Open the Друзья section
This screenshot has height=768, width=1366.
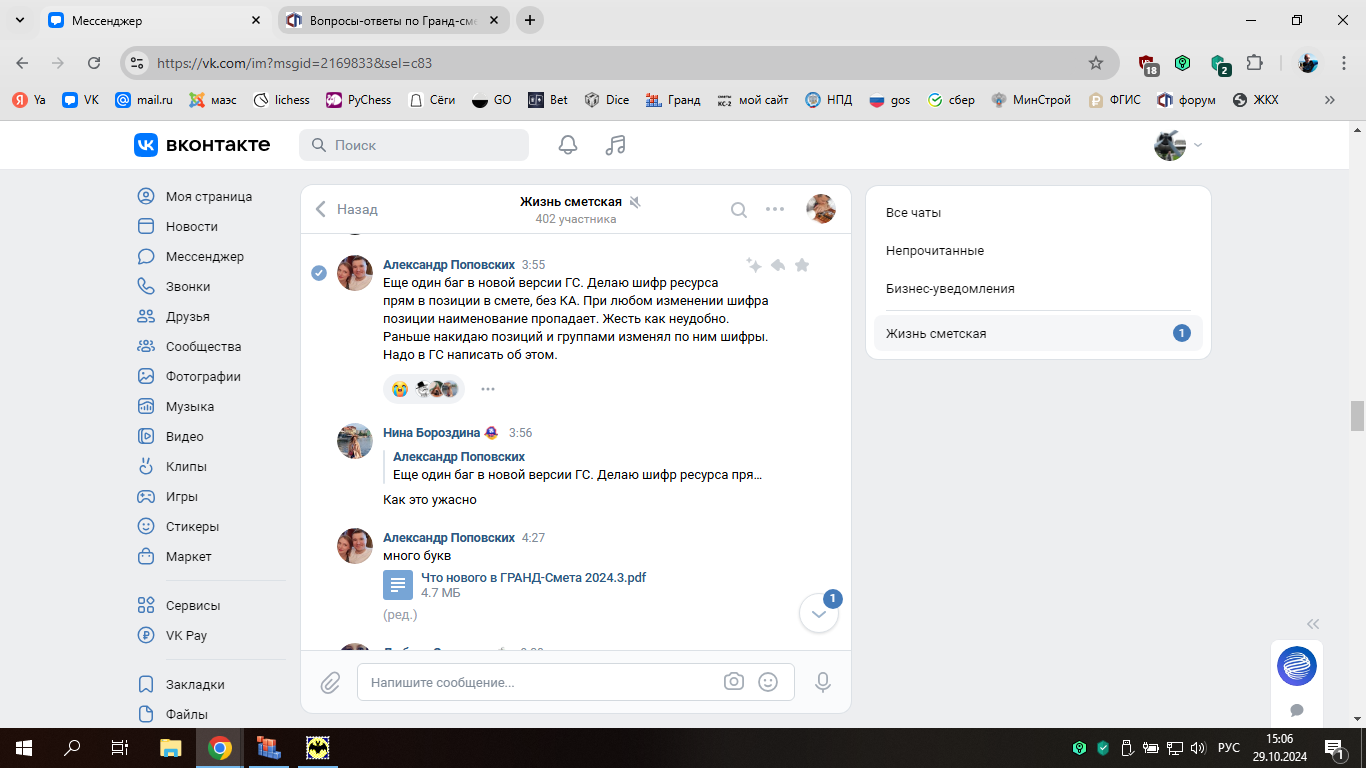click(174, 317)
